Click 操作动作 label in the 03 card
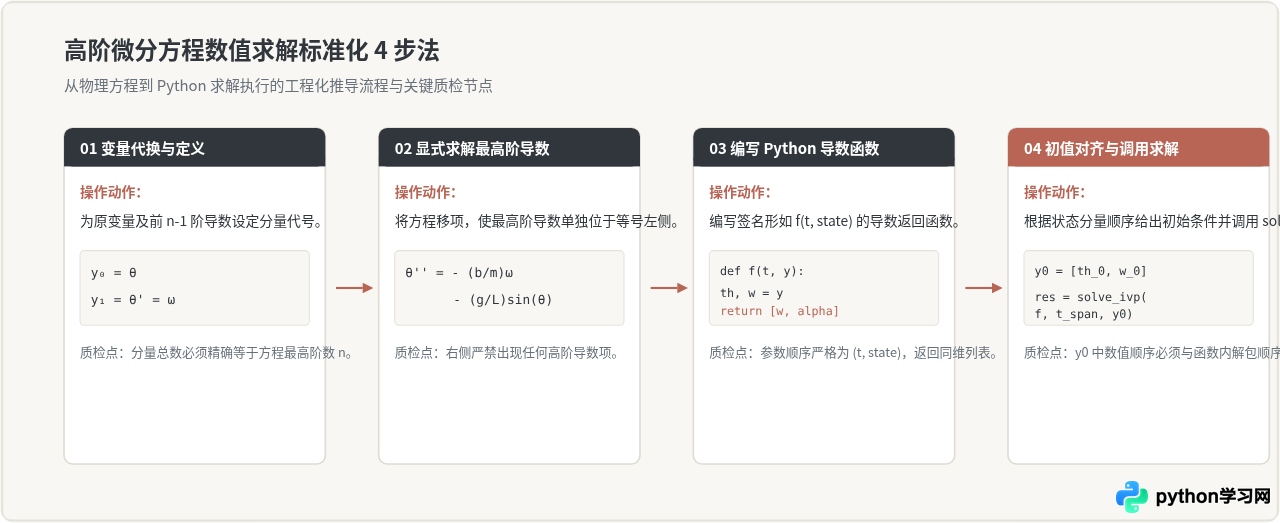This screenshot has height=523, width=1280. (740, 192)
